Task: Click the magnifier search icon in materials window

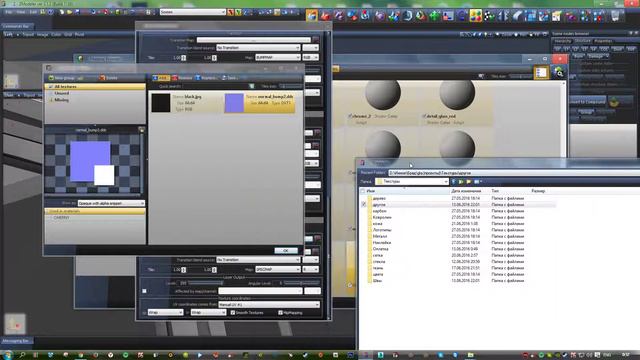Action: click(558, 73)
